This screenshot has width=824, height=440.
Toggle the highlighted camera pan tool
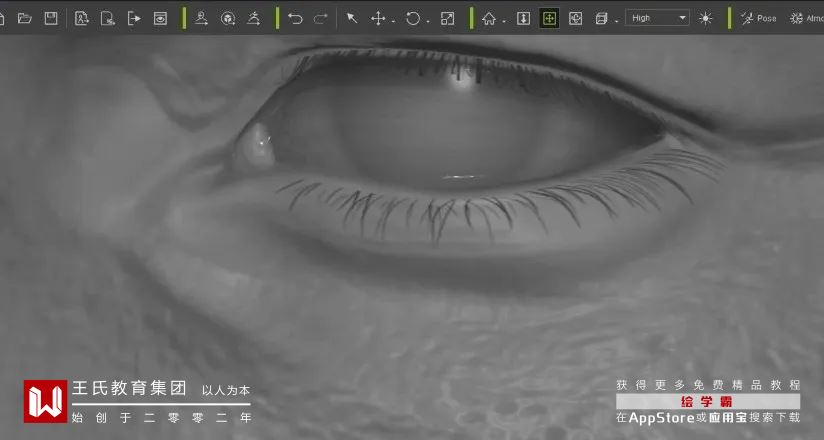click(x=549, y=19)
